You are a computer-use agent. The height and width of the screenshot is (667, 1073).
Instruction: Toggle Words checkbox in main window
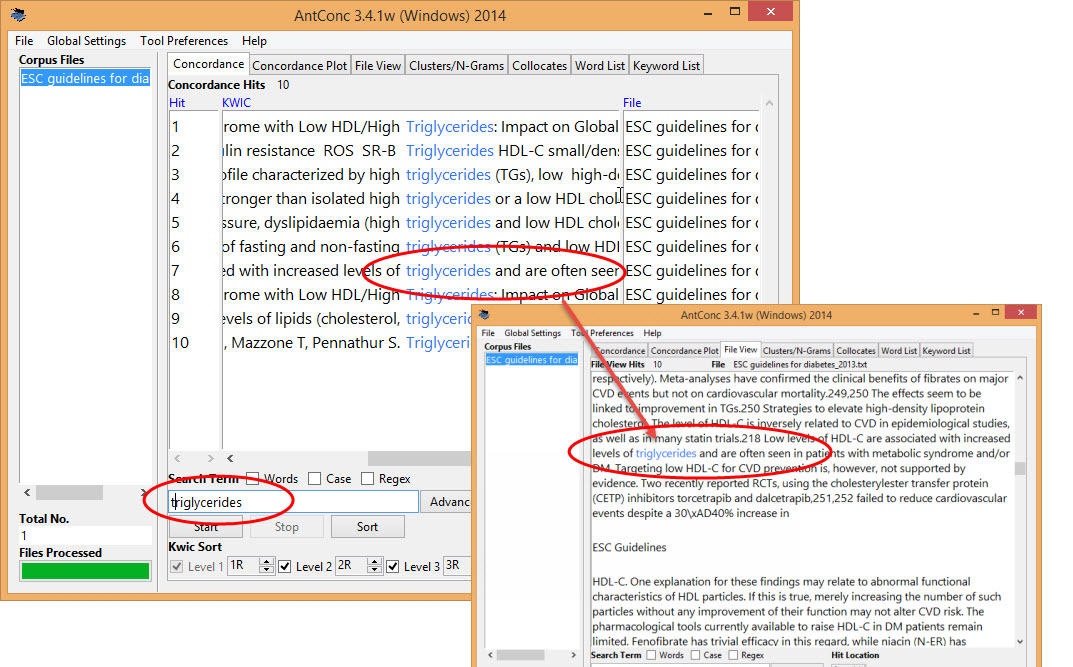click(x=253, y=479)
